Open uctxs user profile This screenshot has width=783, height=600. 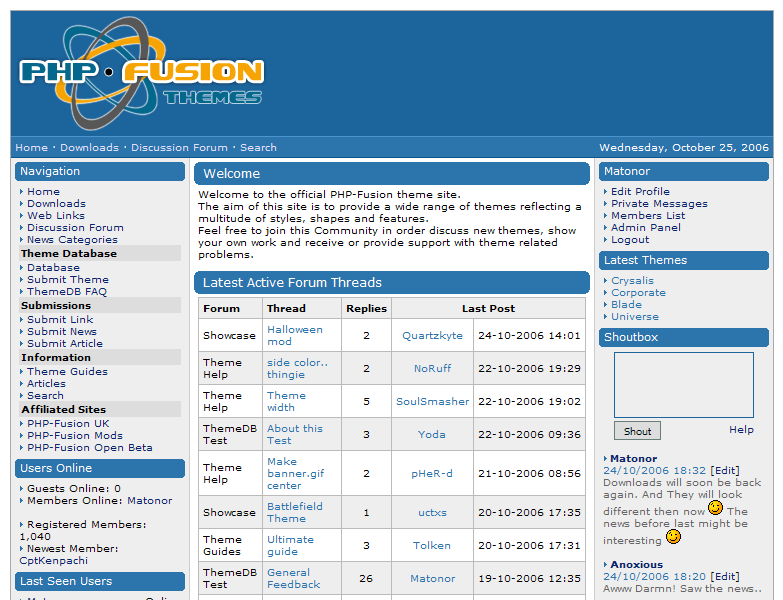point(432,512)
